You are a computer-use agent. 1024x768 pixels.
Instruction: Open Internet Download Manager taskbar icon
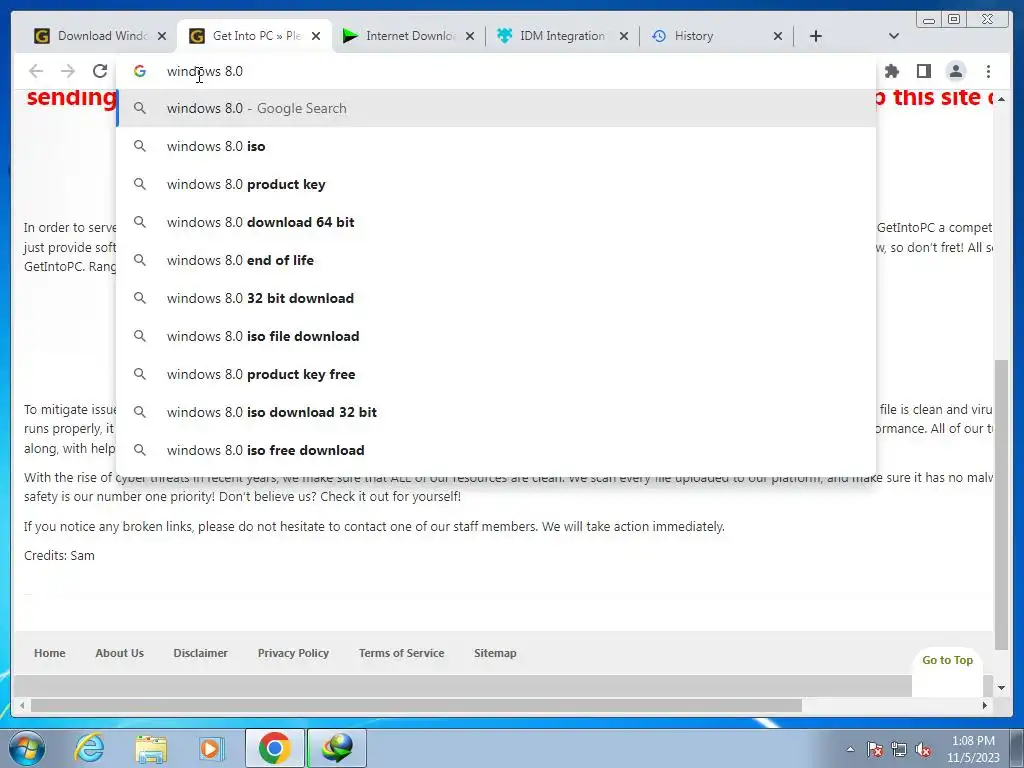336,748
